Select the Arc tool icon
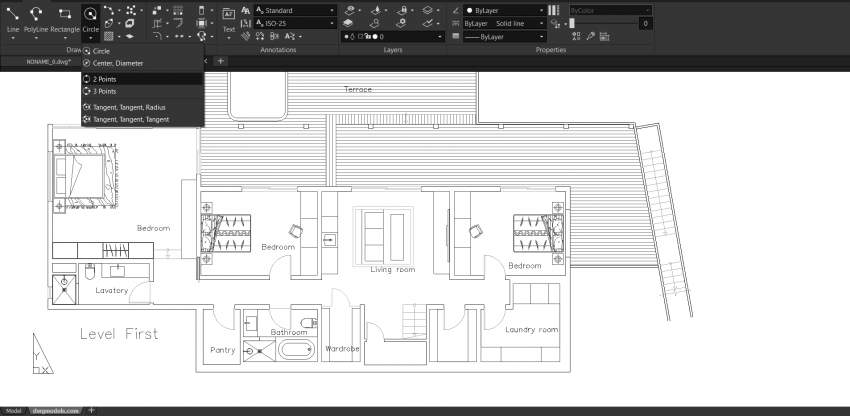 tap(108, 10)
